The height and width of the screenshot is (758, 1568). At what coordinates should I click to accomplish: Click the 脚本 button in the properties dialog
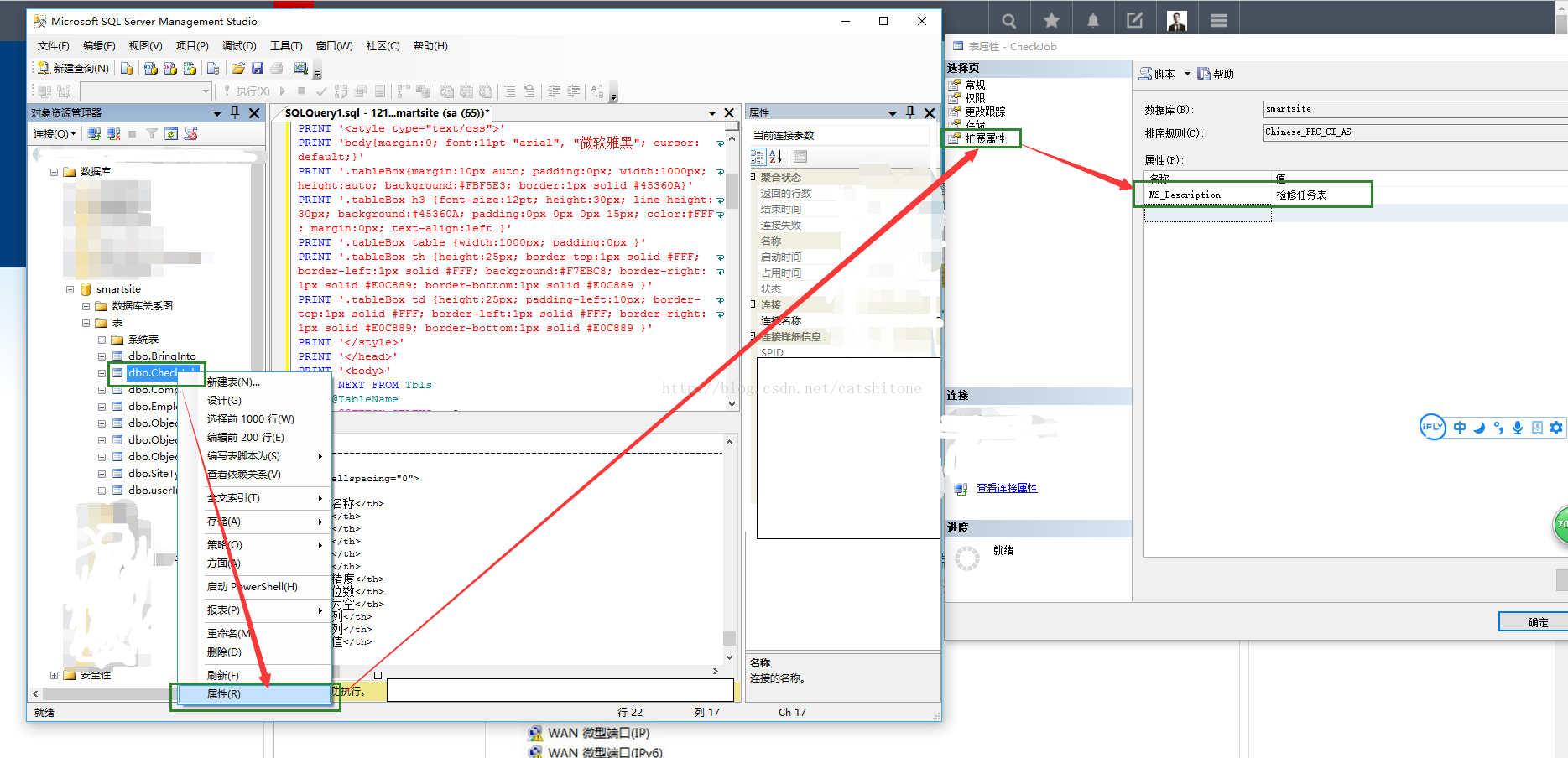(x=1158, y=74)
